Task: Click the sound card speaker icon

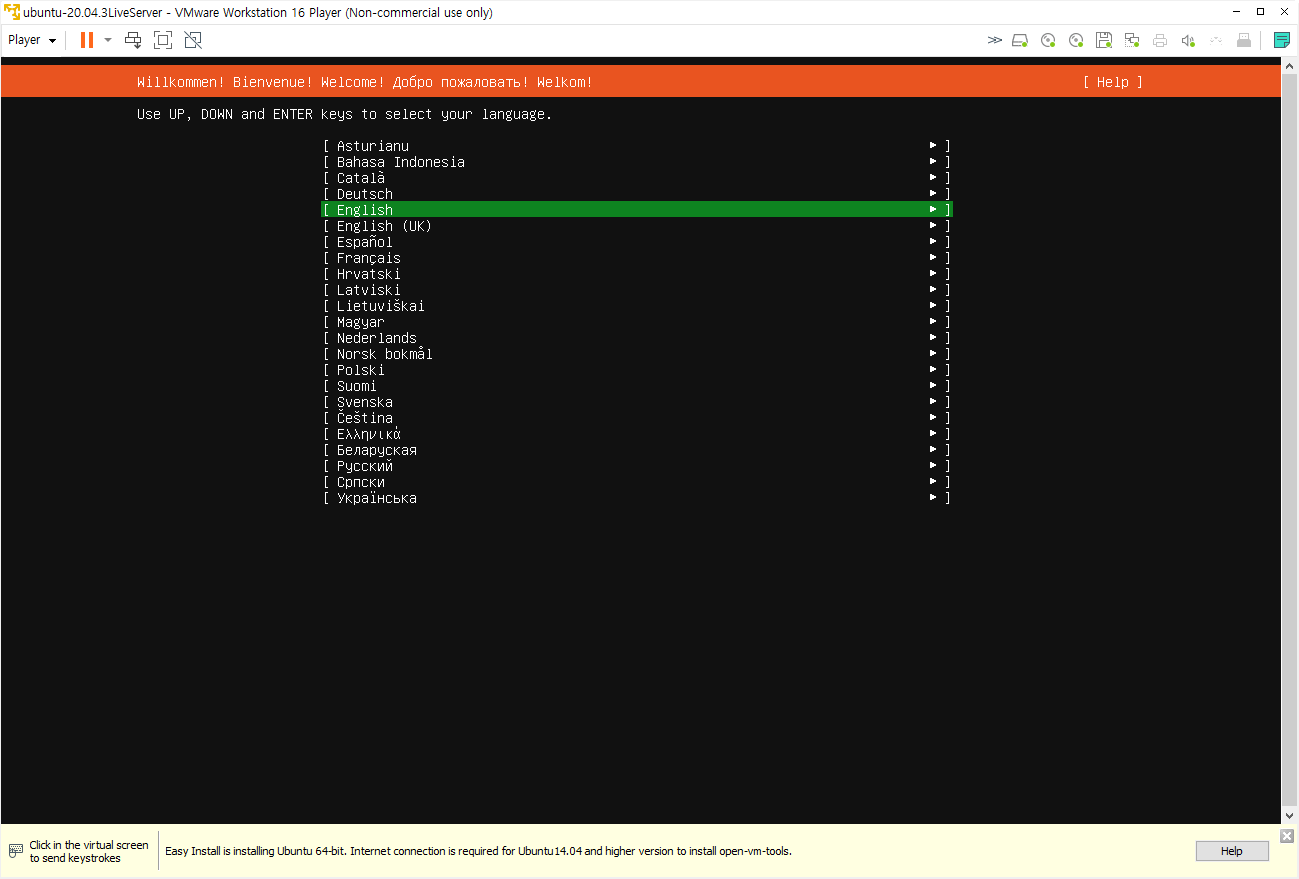Action: (x=1188, y=40)
